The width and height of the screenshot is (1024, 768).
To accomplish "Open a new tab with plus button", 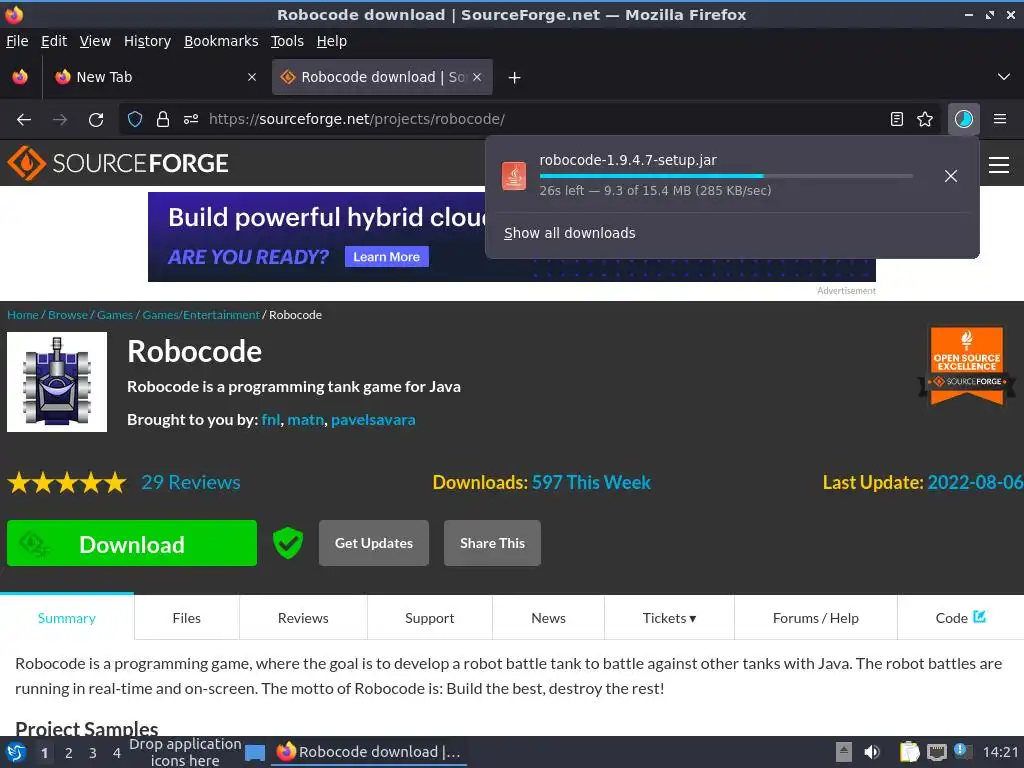I will (x=515, y=78).
